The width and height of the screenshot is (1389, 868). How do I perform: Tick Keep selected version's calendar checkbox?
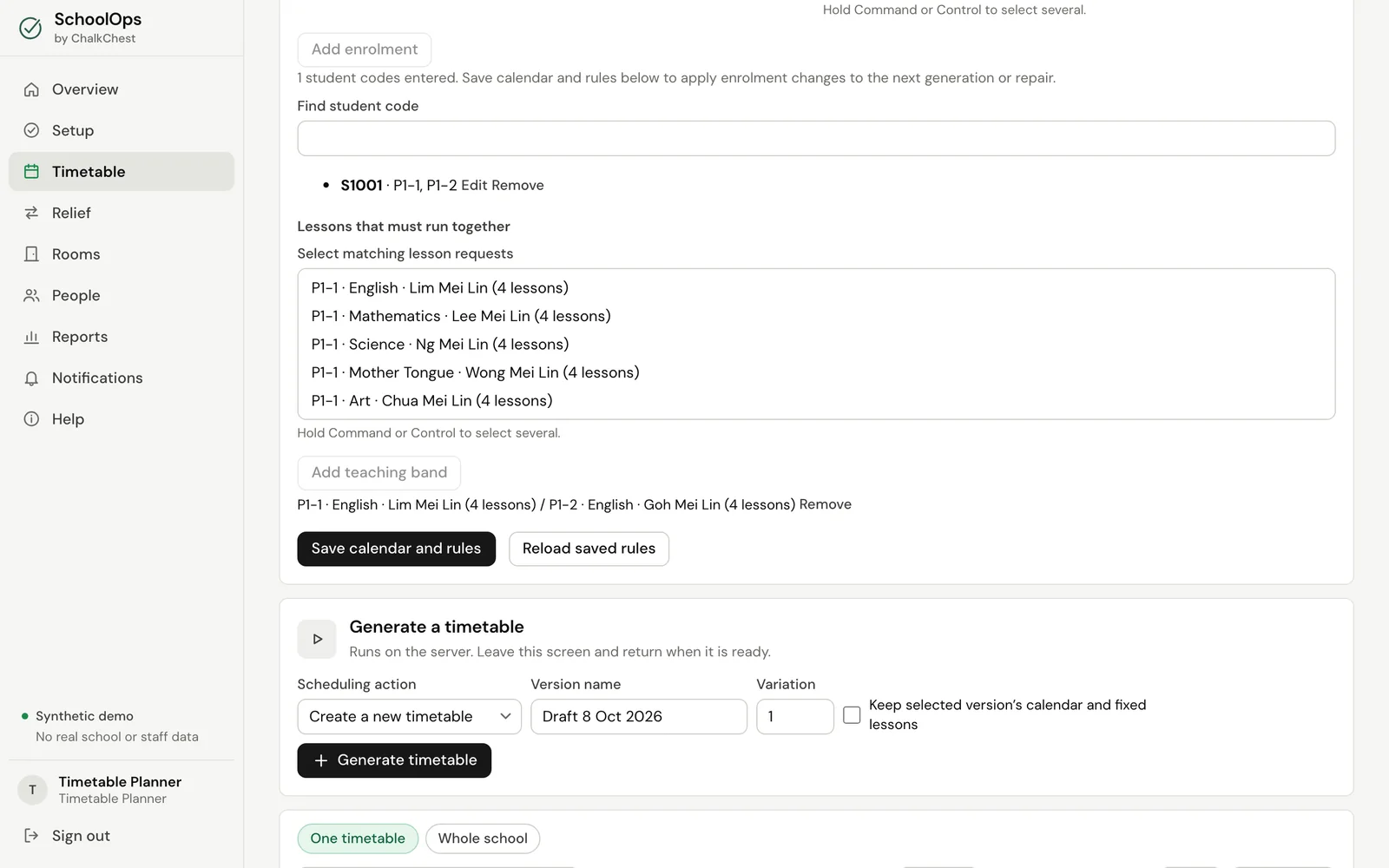(x=852, y=715)
